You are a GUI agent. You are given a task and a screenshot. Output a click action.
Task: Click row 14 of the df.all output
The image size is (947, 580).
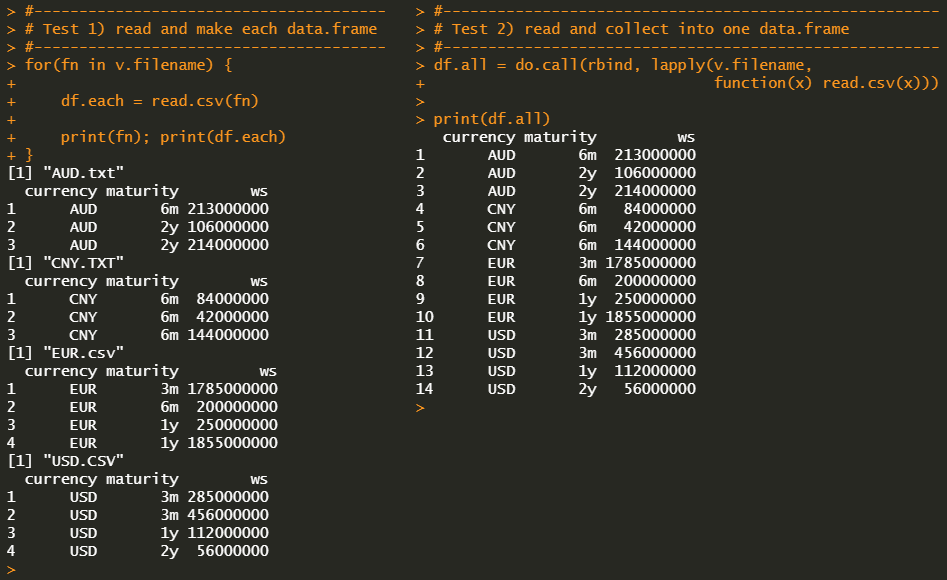point(556,389)
